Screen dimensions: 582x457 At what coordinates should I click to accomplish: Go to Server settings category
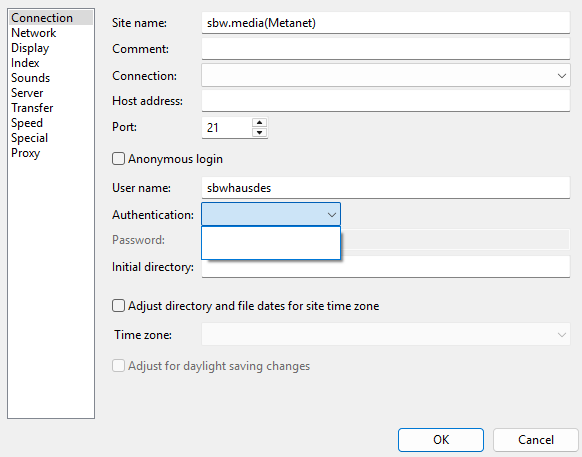click(x=27, y=93)
